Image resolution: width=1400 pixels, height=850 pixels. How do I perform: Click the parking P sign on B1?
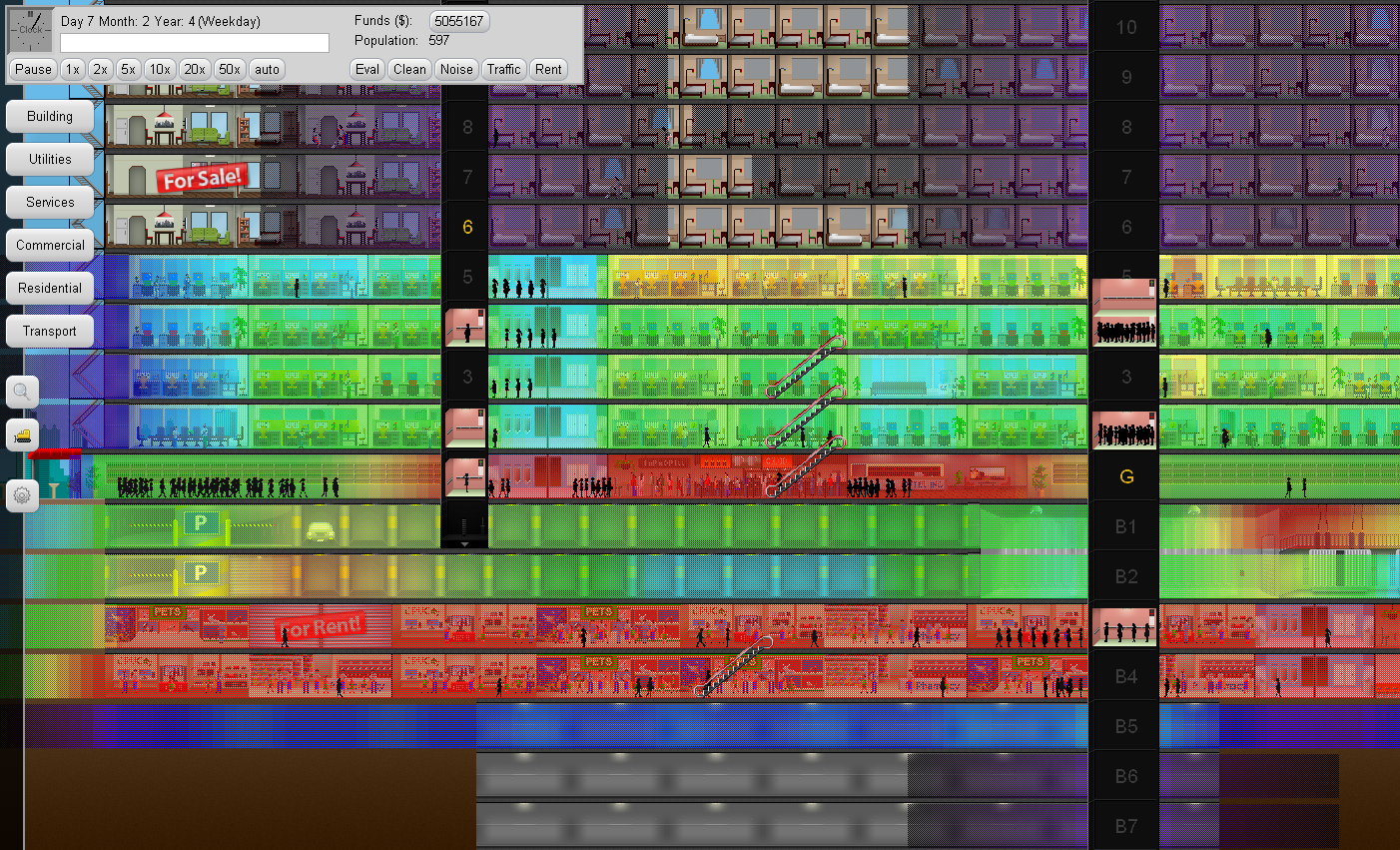point(201,522)
